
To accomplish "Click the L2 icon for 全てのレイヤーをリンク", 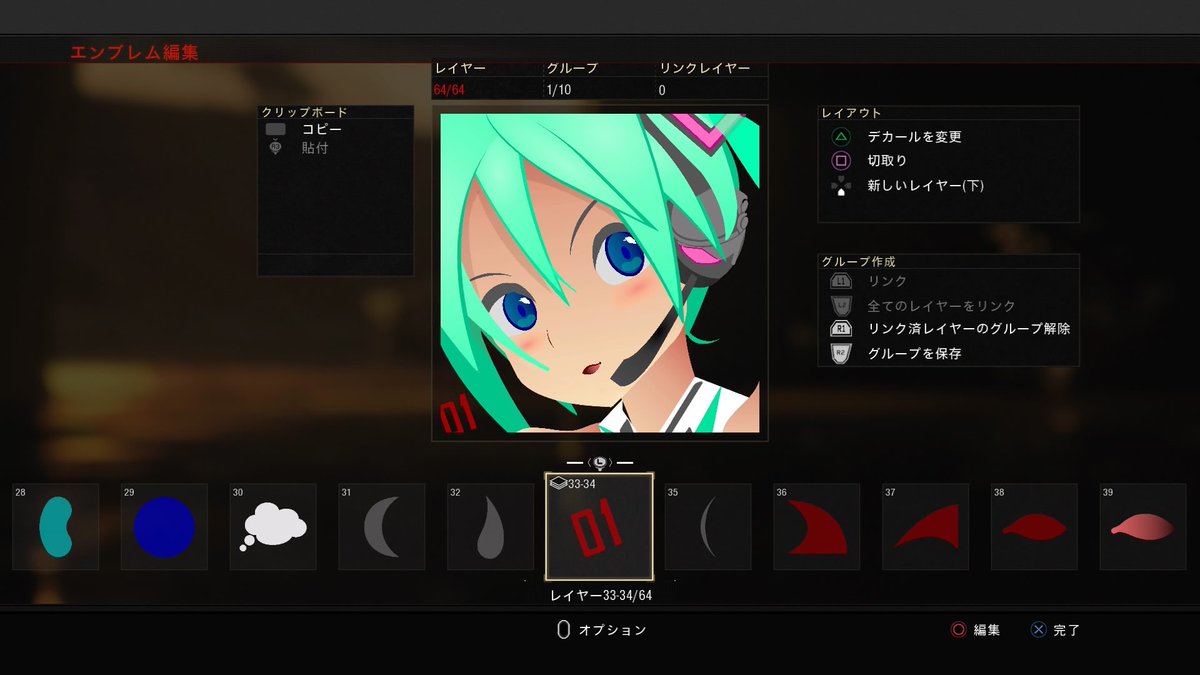I will click(841, 305).
